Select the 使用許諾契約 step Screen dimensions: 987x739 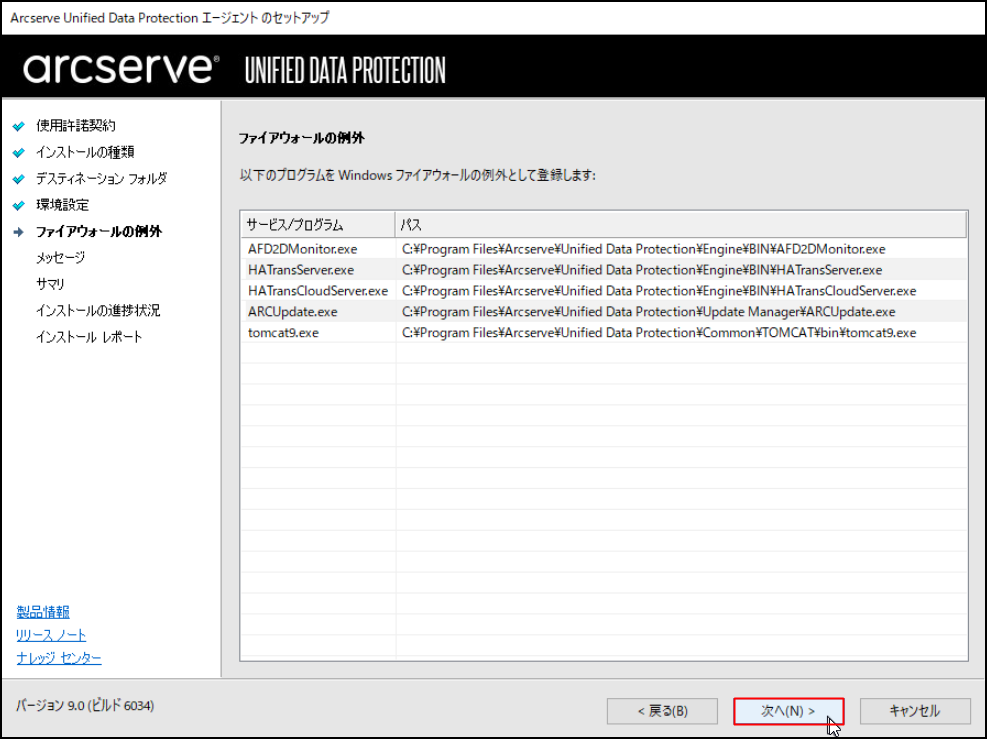(x=76, y=126)
